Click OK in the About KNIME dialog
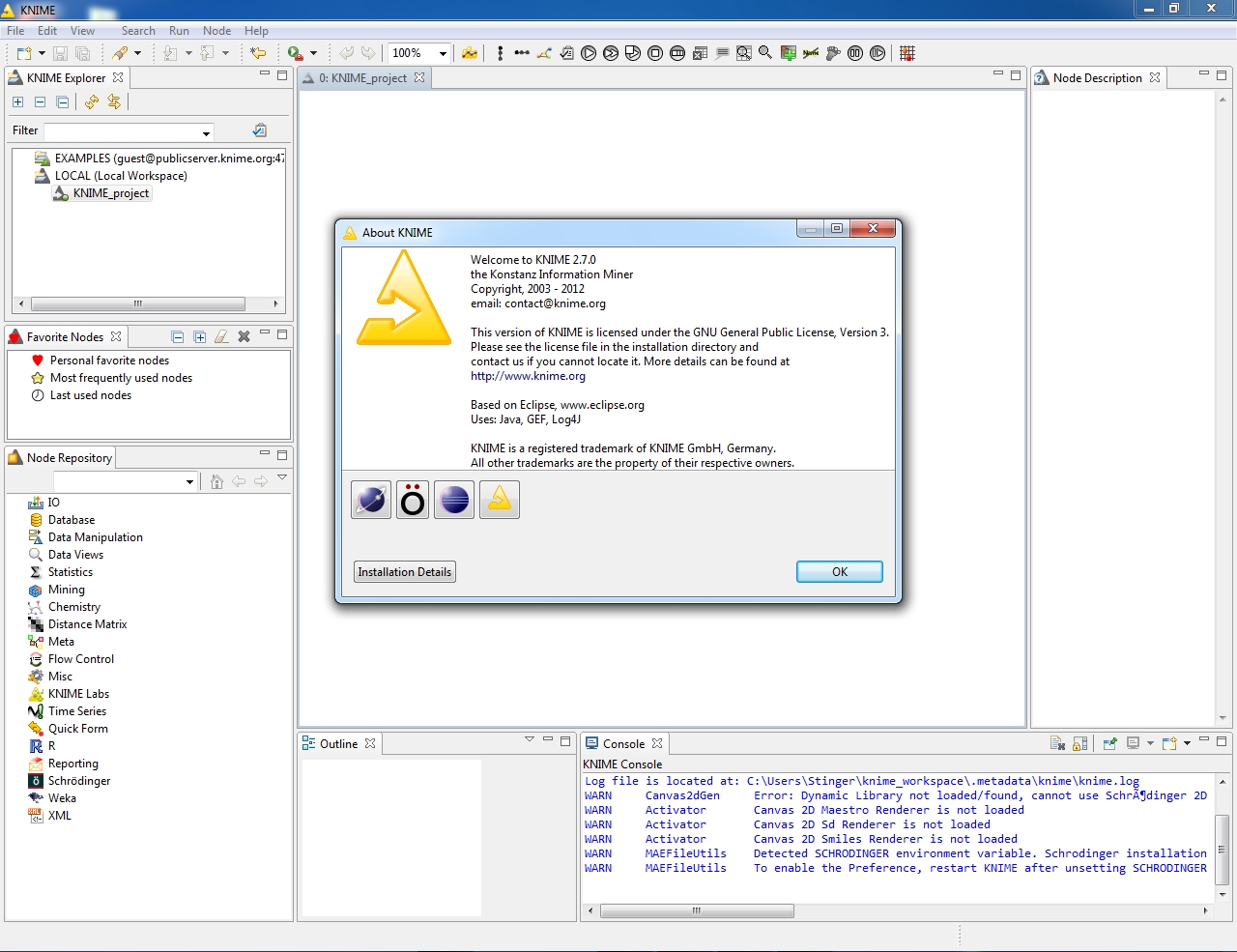The height and width of the screenshot is (952, 1237). (x=840, y=572)
